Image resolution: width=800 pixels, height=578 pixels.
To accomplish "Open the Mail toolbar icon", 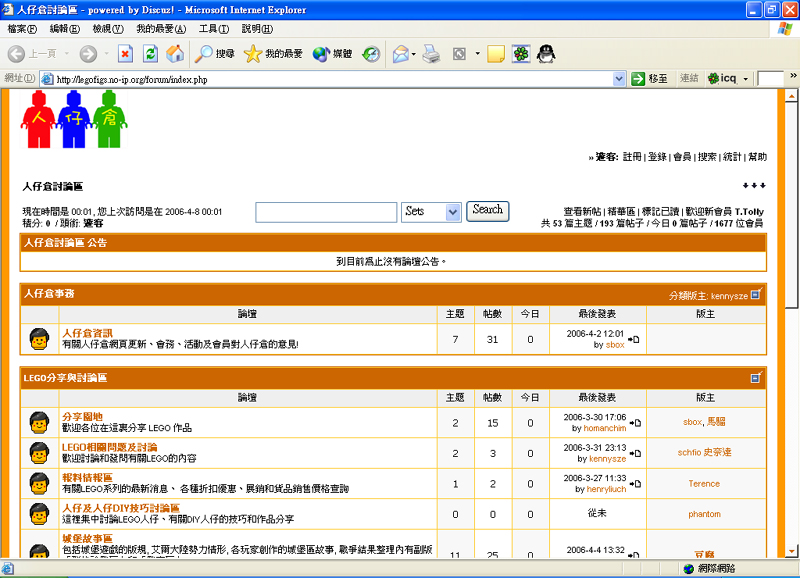I will coord(401,54).
